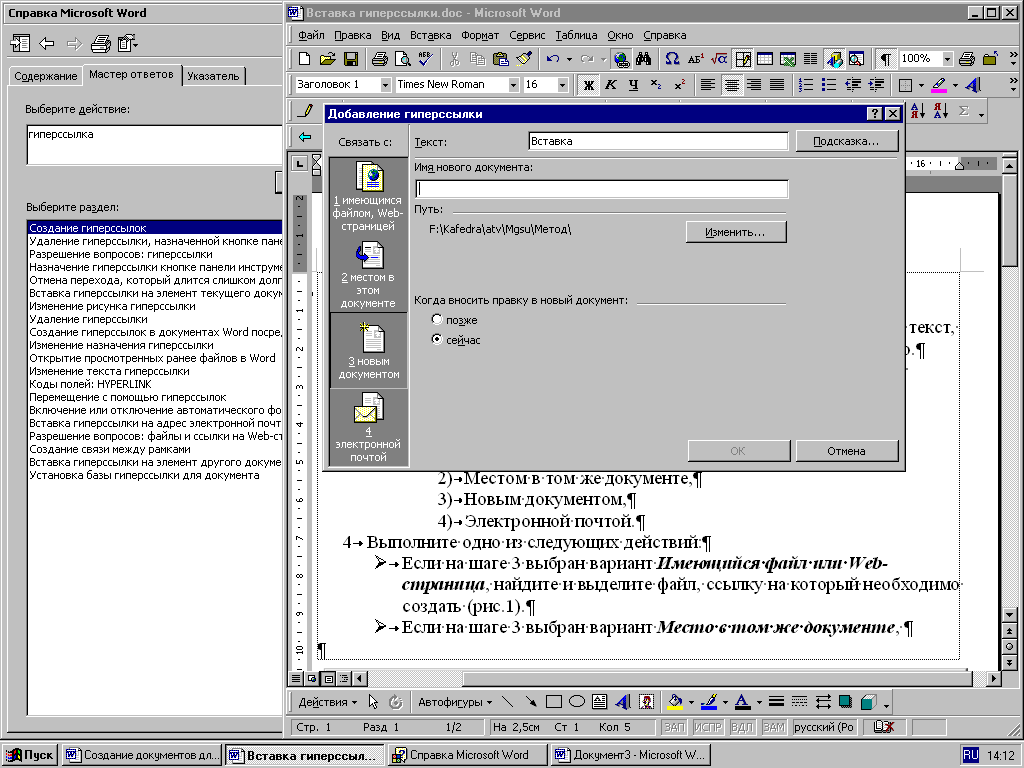
Task: Open highlight color dropdown arrow
Action: (x=955, y=85)
